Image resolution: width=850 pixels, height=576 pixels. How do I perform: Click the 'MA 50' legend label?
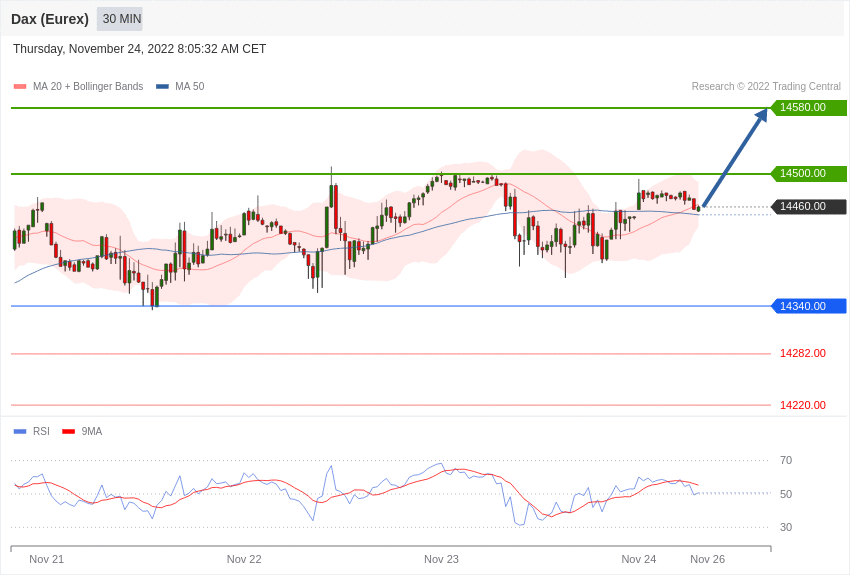190,87
